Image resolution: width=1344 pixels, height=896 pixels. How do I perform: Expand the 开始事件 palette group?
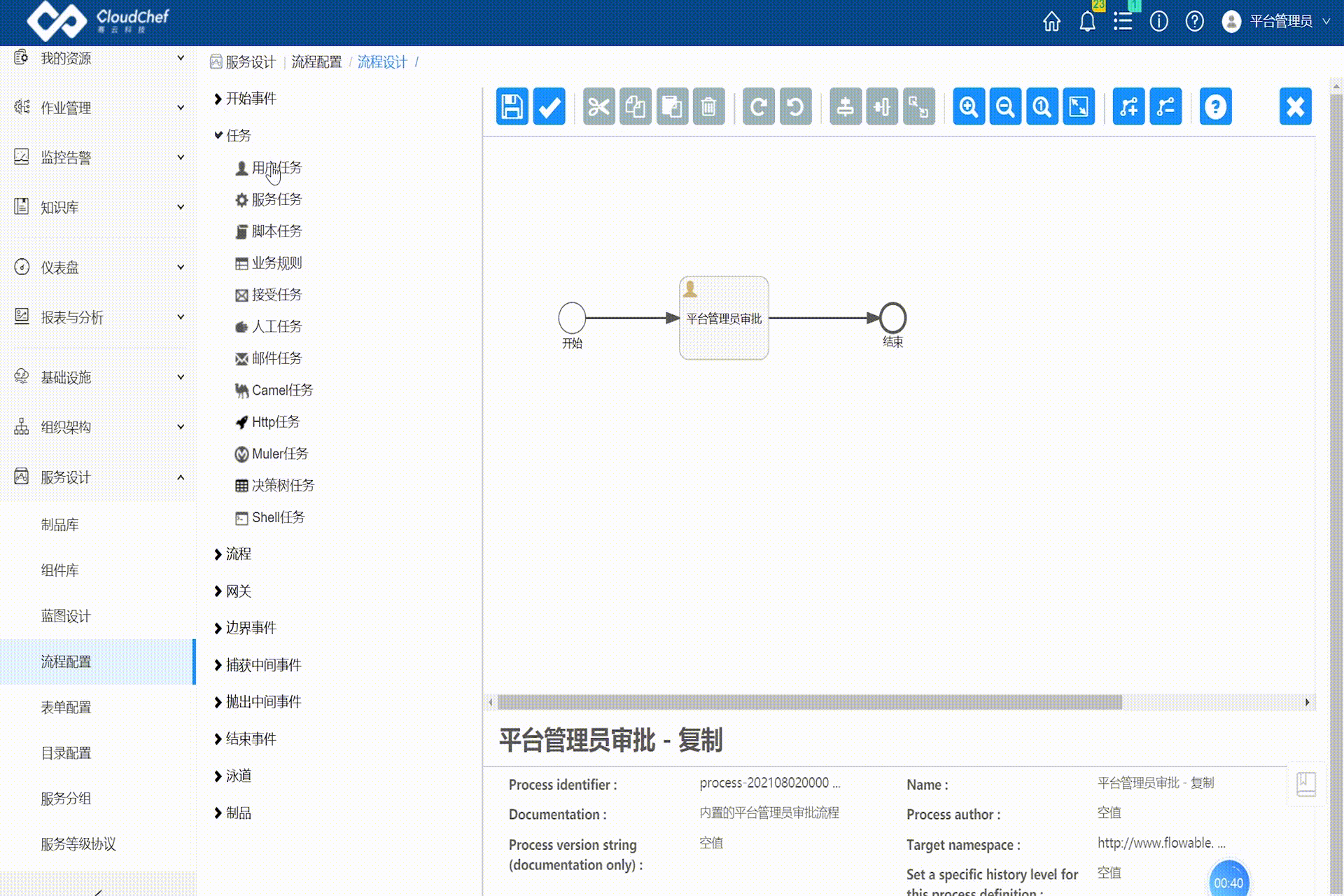pyautogui.click(x=245, y=99)
